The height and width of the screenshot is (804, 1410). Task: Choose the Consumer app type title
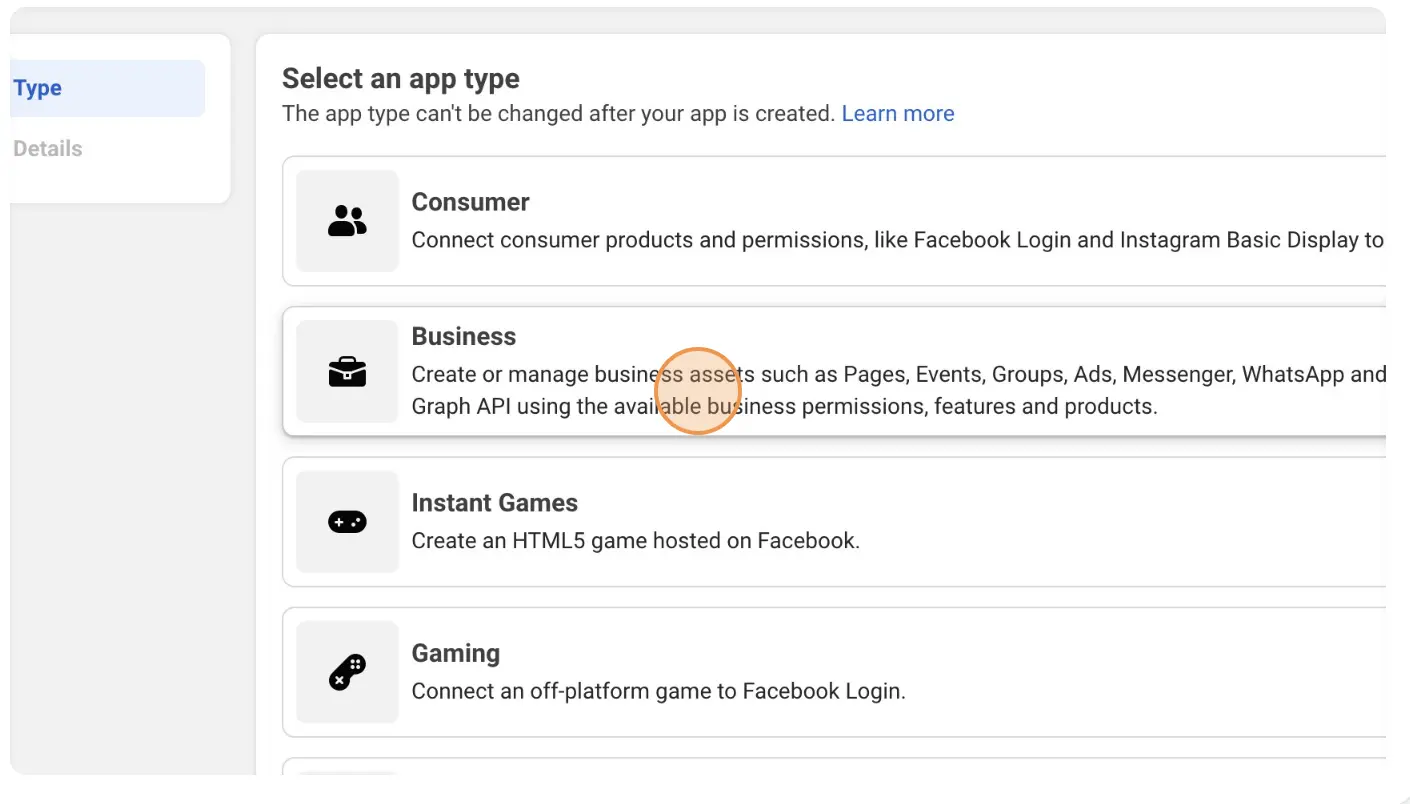click(x=470, y=202)
